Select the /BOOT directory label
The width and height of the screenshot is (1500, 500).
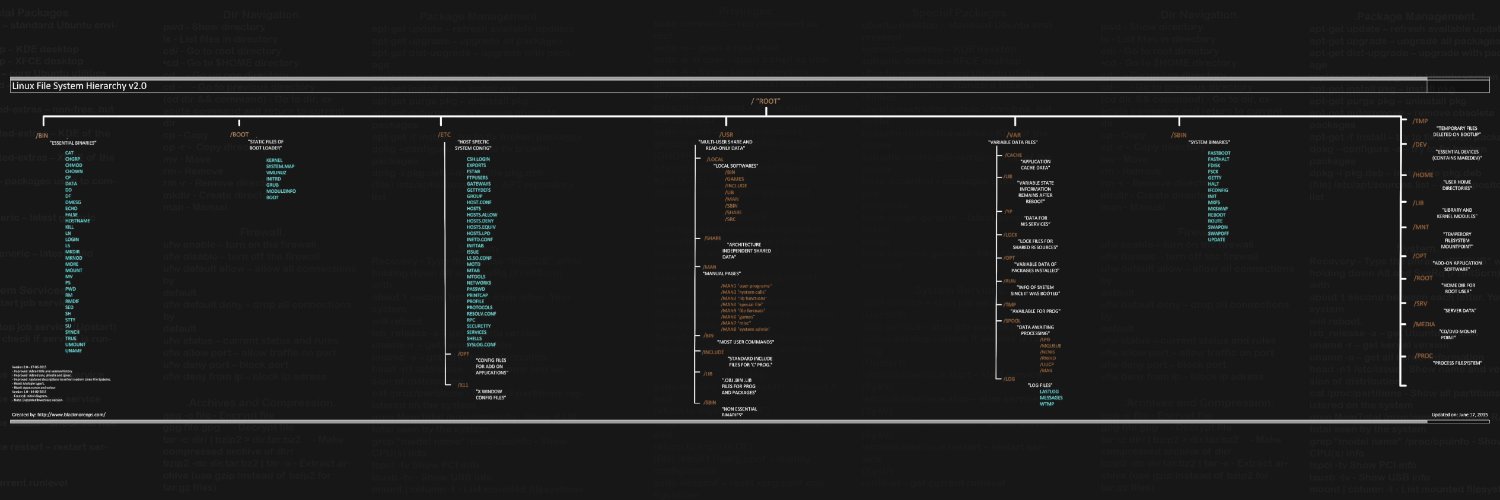click(239, 134)
